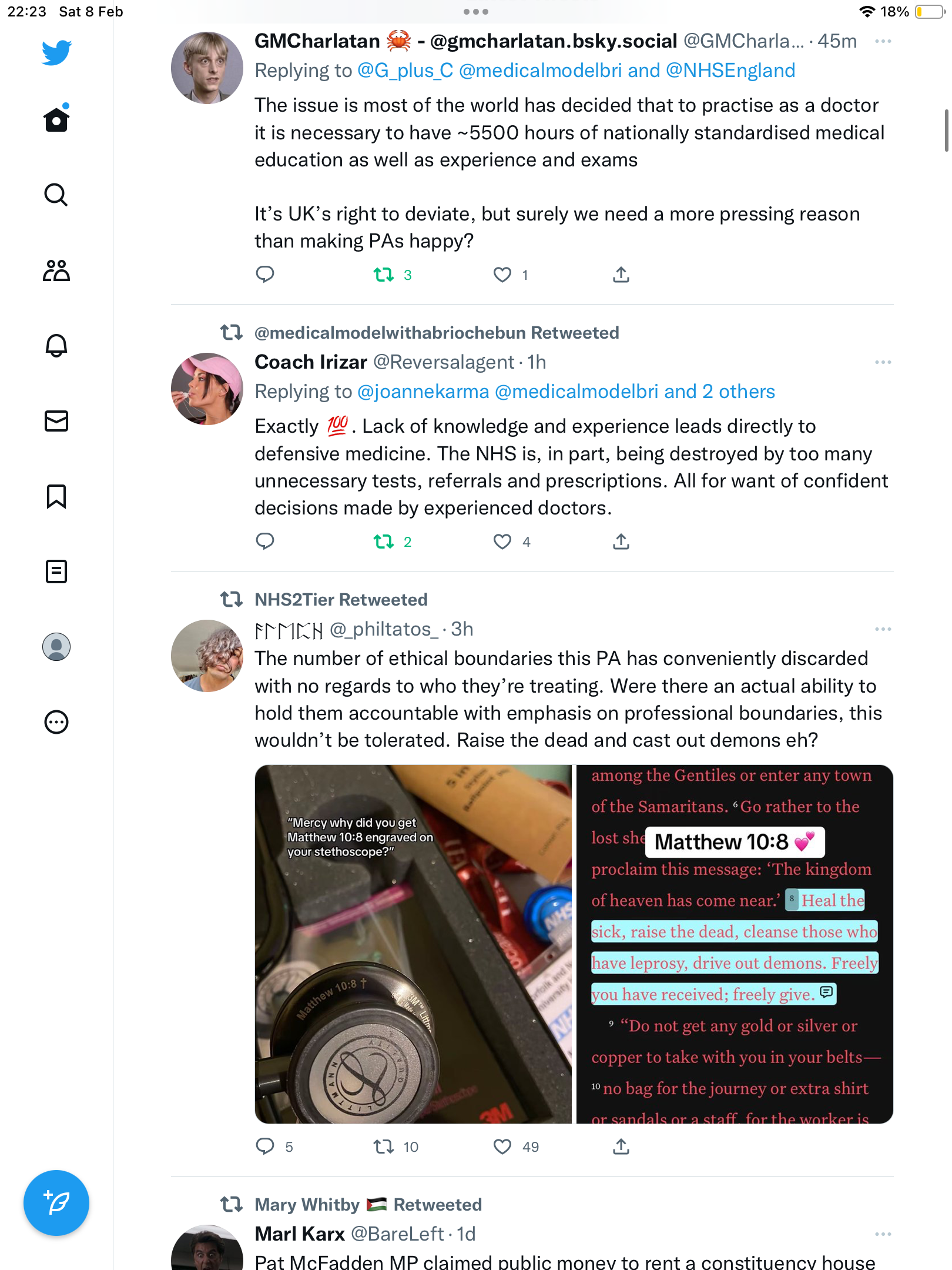Click the timeline scrollbar on right edge
The image size is (952, 1270).
(x=946, y=131)
